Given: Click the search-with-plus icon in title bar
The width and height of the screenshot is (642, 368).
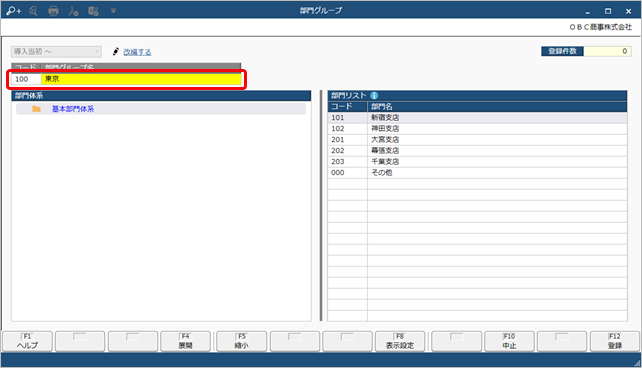Looking at the screenshot, I should 14,11.
